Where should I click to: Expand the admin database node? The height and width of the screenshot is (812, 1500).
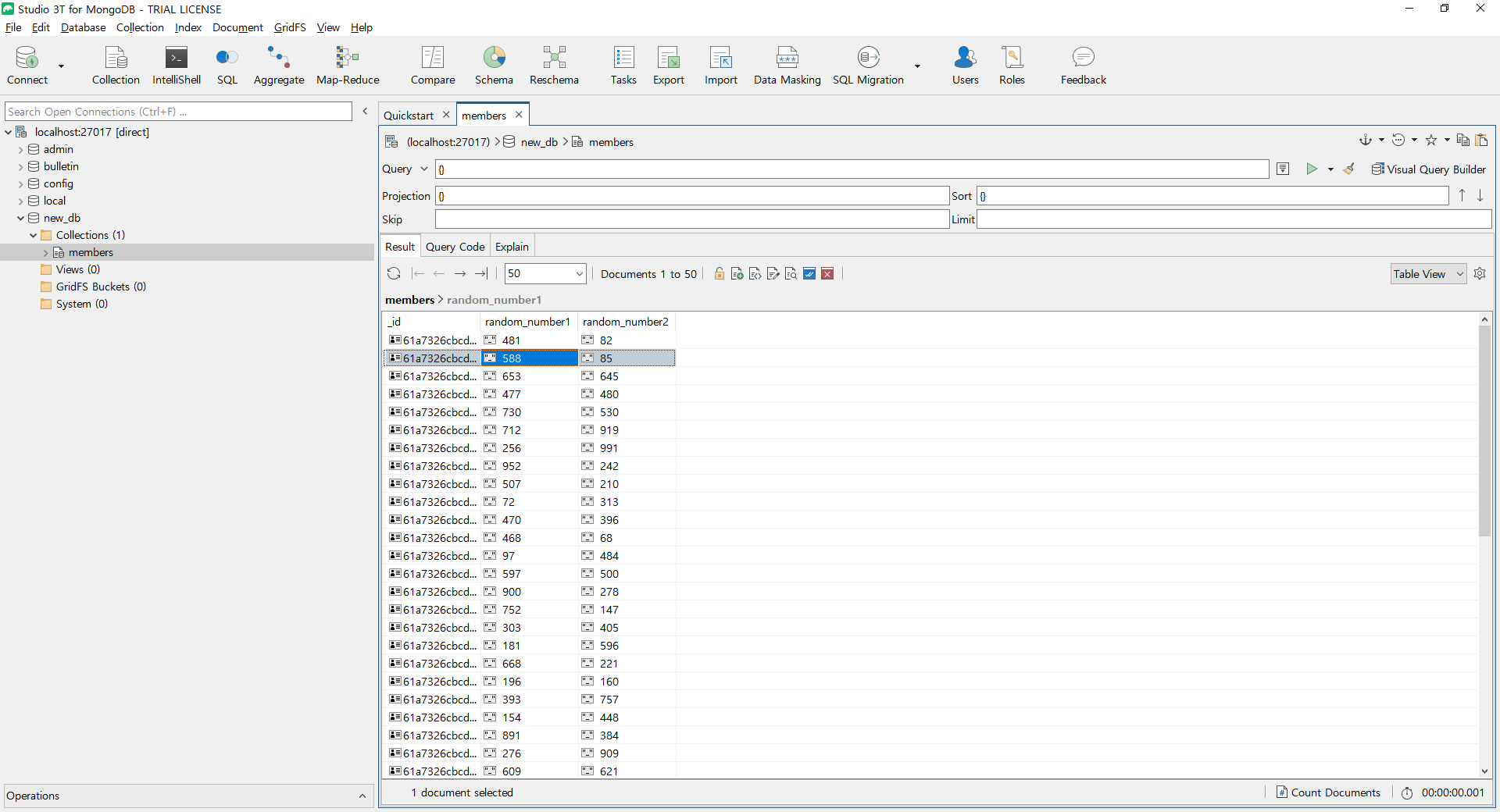coord(20,149)
